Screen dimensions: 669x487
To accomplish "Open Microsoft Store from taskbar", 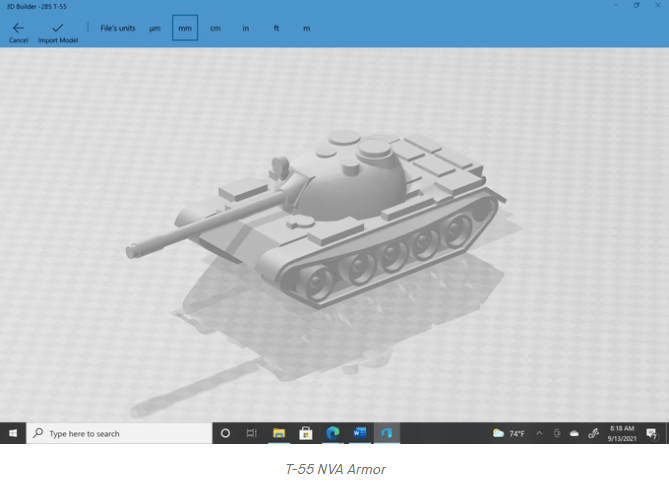I will [x=306, y=433].
